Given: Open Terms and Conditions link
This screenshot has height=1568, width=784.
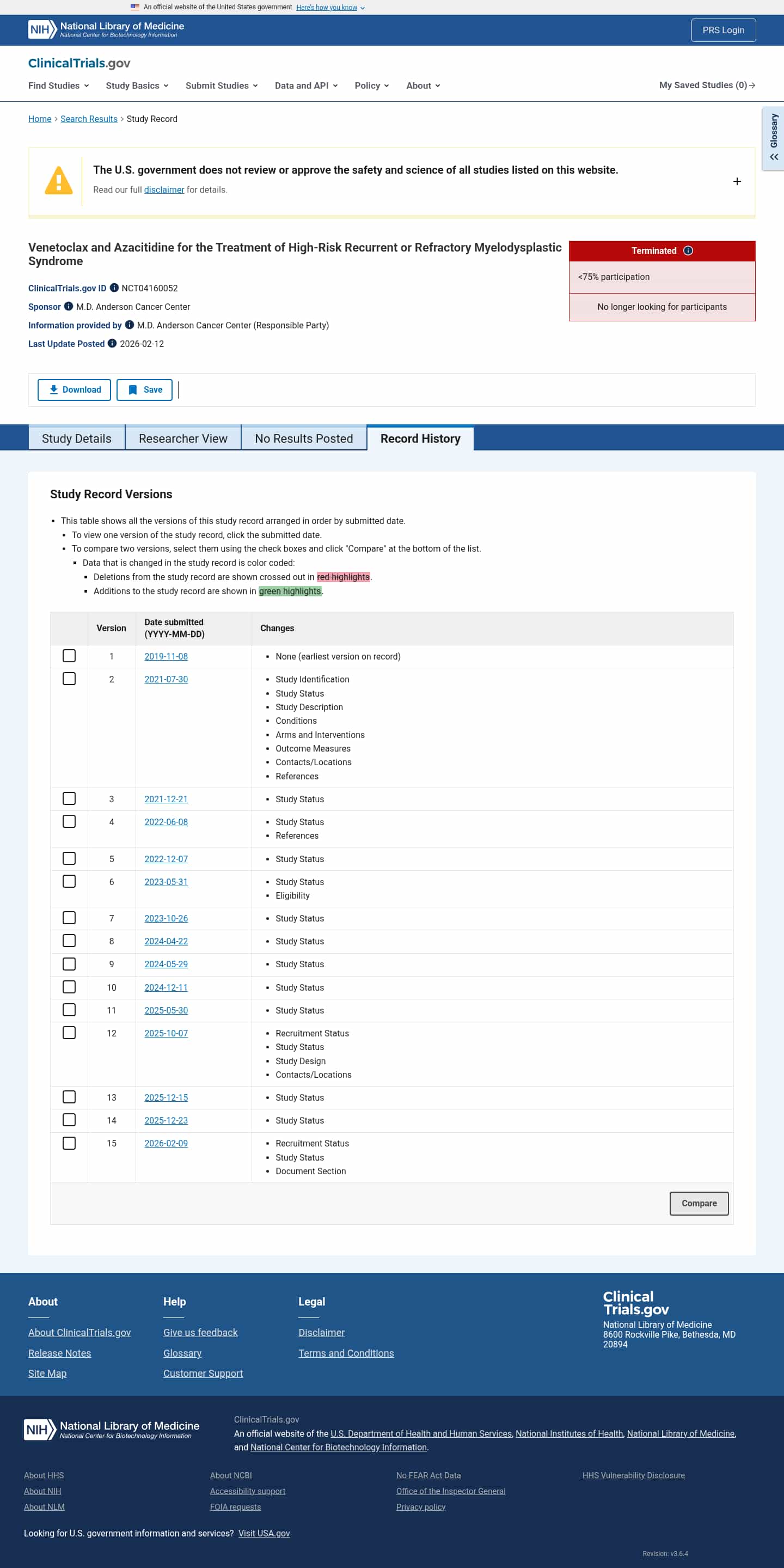Looking at the screenshot, I should [346, 1353].
